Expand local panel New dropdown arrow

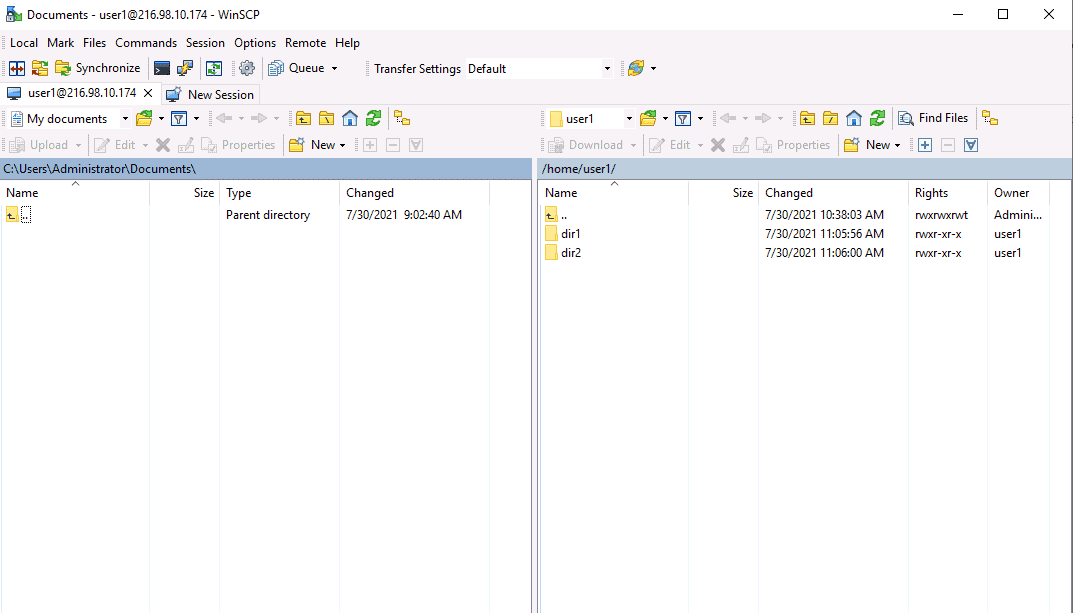click(x=342, y=145)
